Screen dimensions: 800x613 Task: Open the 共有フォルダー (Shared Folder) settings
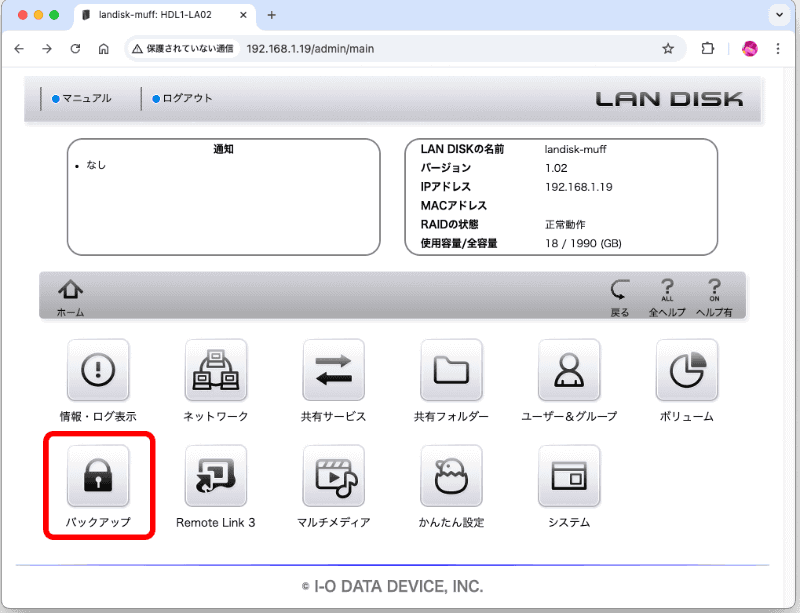(x=450, y=370)
